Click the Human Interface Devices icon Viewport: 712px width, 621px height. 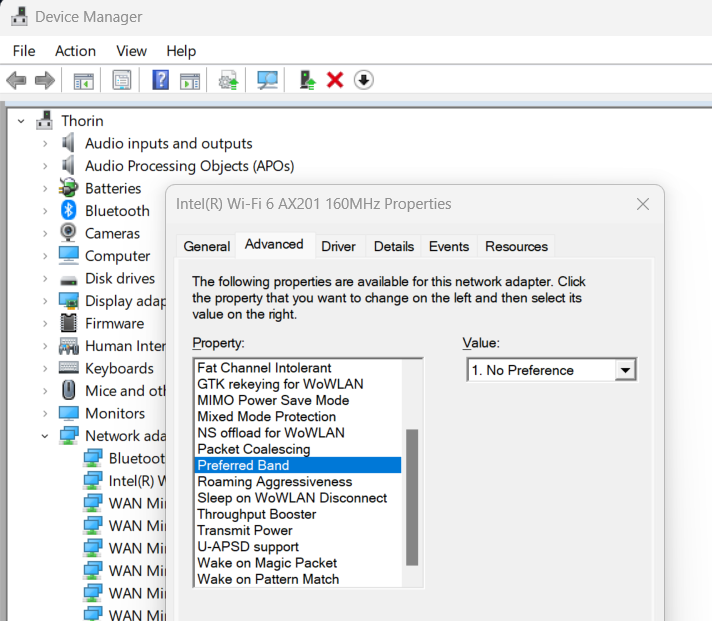point(69,346)
